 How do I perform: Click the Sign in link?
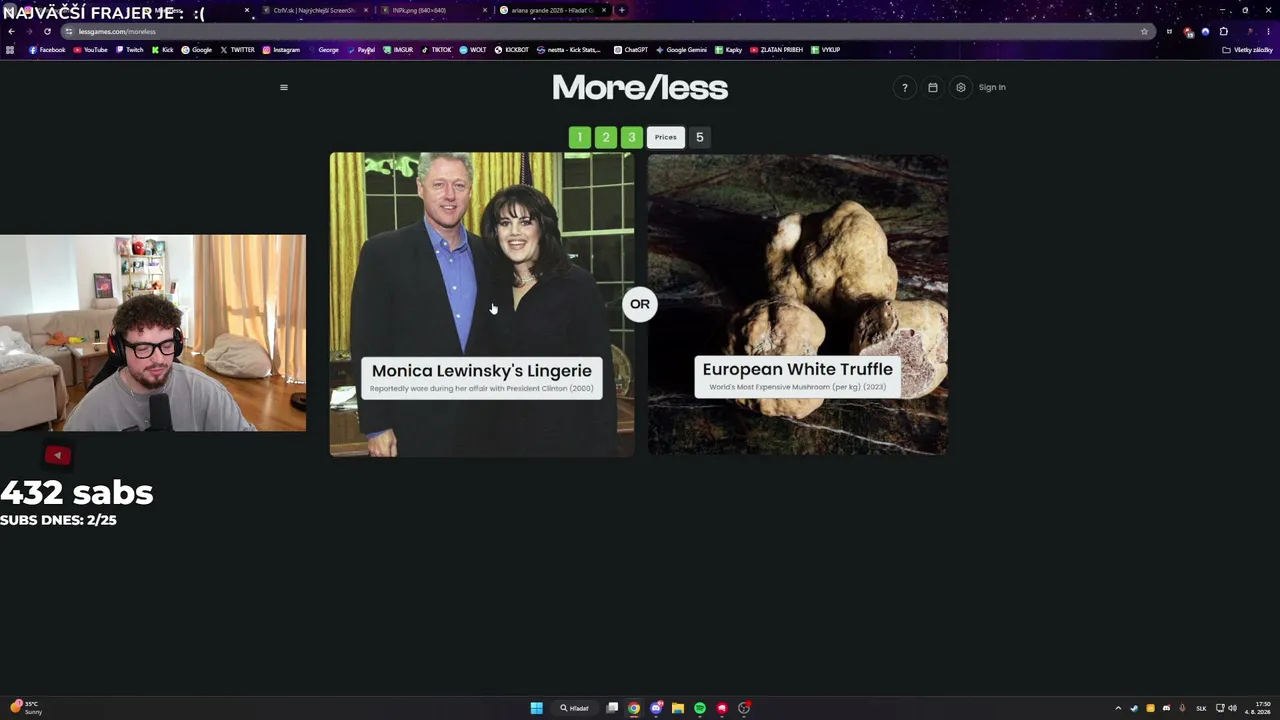992,87
